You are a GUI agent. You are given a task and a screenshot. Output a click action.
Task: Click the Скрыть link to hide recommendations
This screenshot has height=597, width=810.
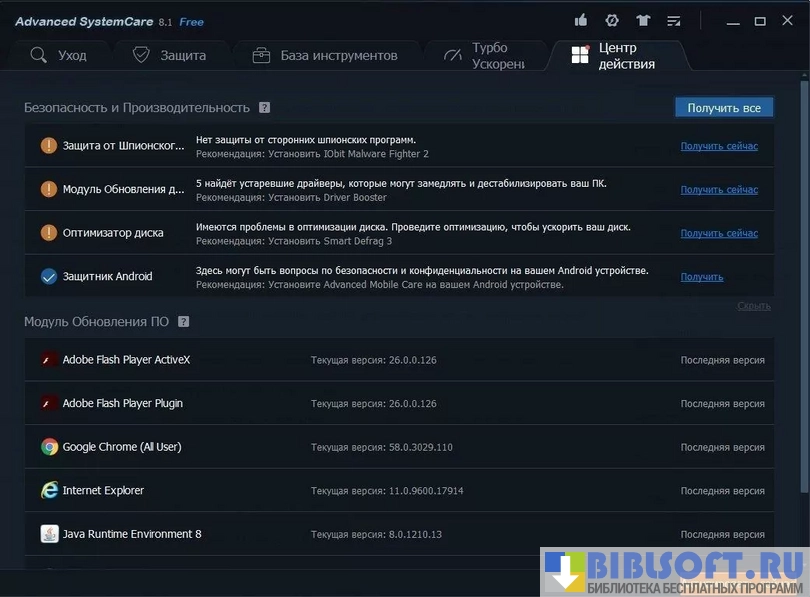point(754,306)
